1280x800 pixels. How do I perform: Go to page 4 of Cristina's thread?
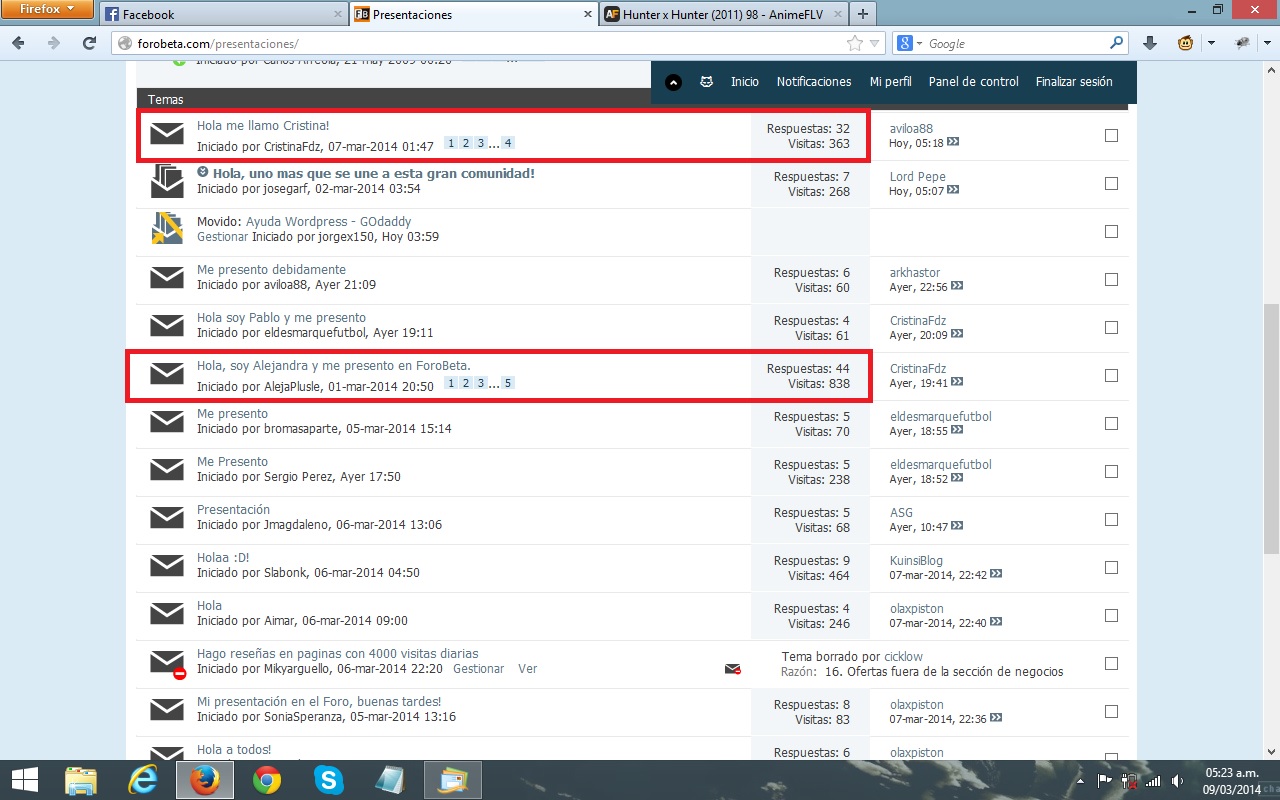point(508,144)
